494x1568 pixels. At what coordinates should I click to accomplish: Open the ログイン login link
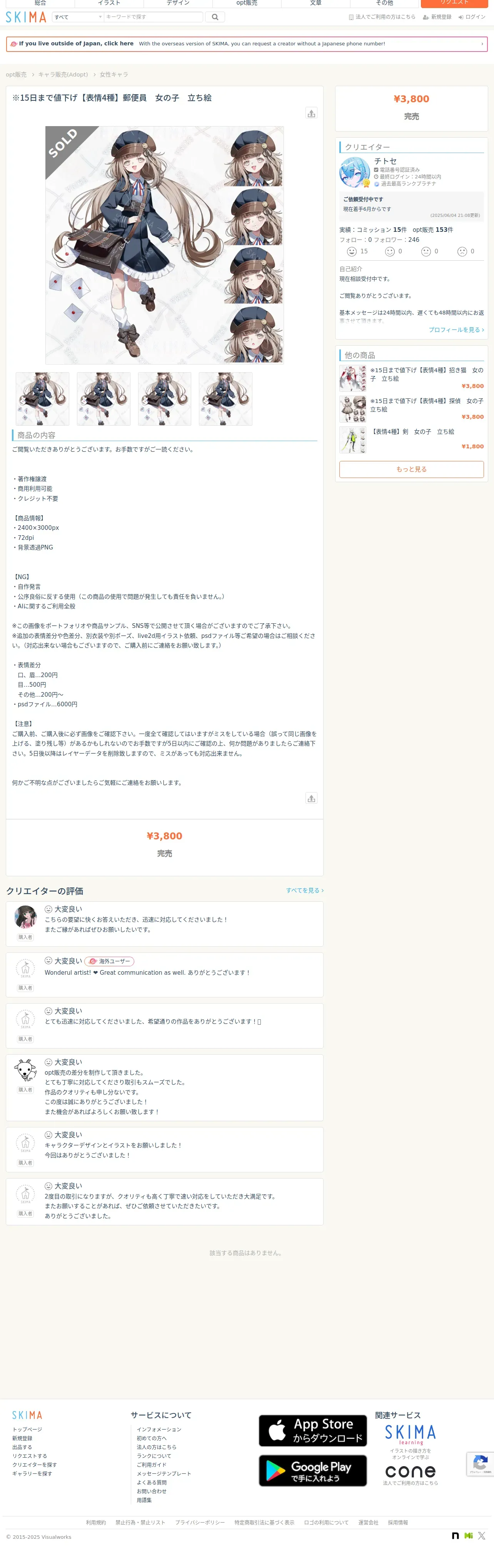pyautogui.click(x=472, y=17)
